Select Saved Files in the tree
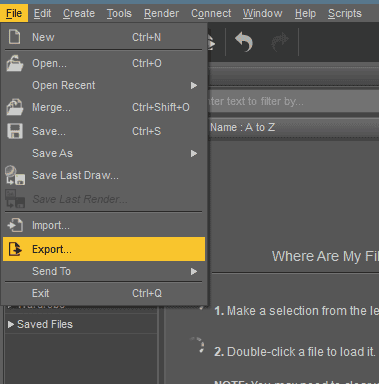Screen dimensions: 379x384 (x=45, y=324)
